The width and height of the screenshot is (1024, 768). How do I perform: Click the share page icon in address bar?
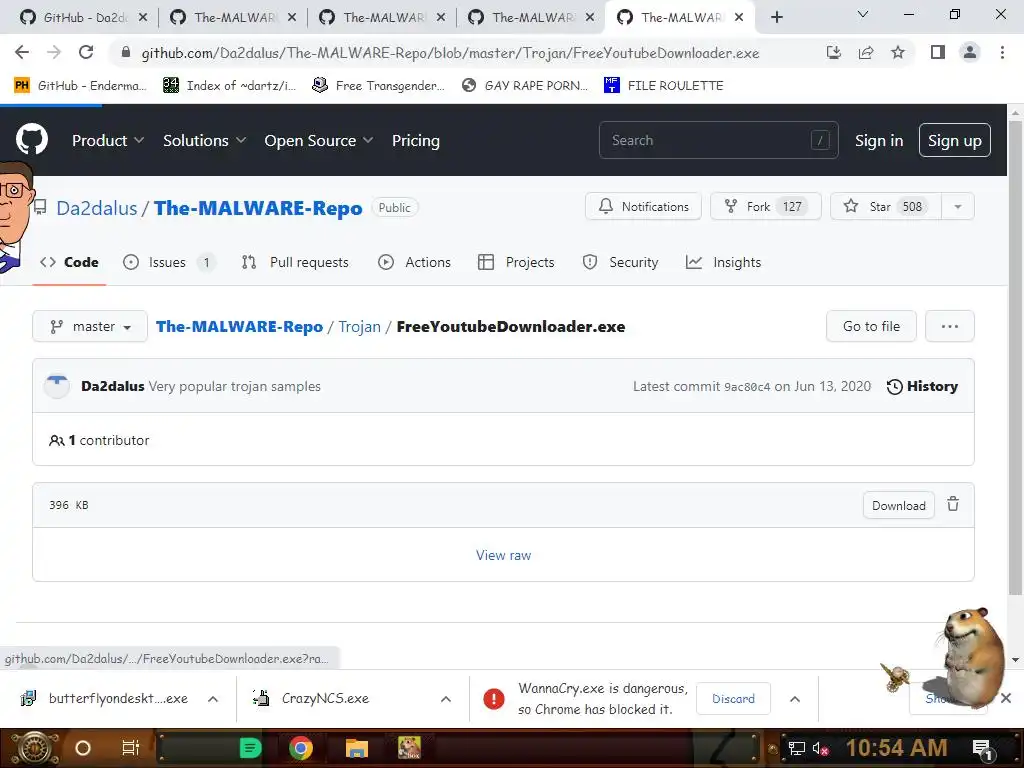click(x=866, y=52)
